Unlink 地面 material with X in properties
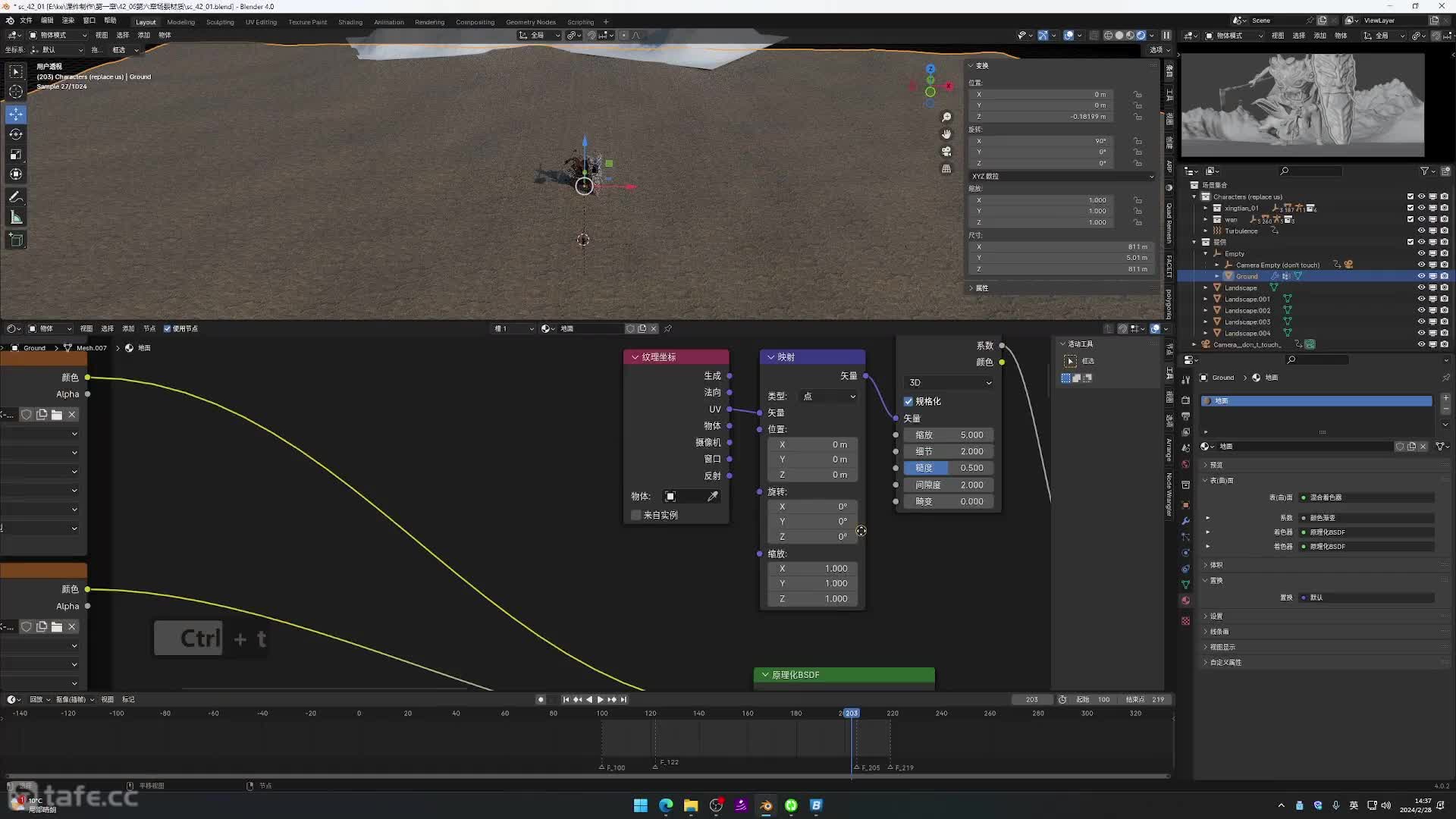Viewport: 1456px width, 819px height. pyautogui.click(x=1423, y=447)
